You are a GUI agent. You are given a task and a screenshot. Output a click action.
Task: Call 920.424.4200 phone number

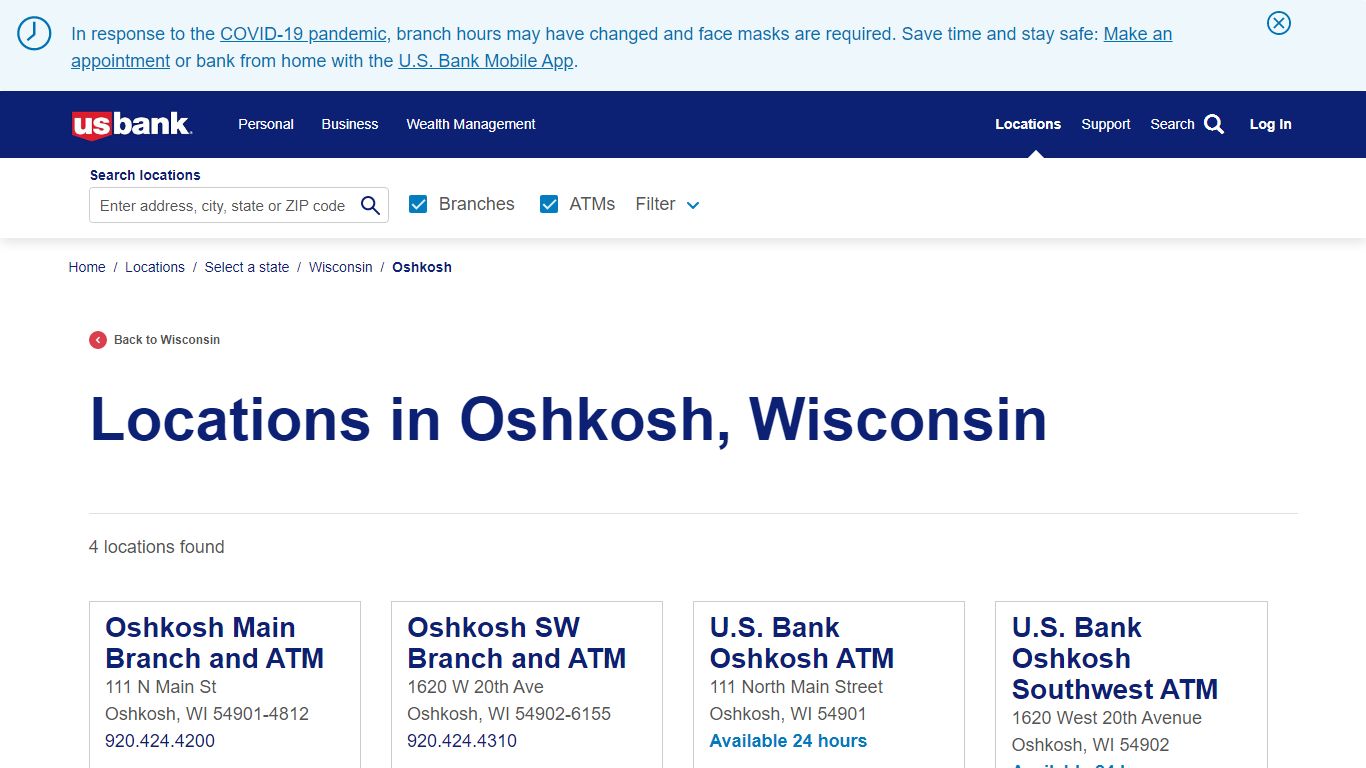(x=160, y=741)
